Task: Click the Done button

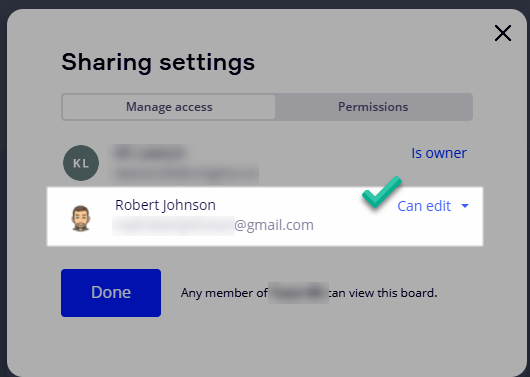Action: [111, 293]
